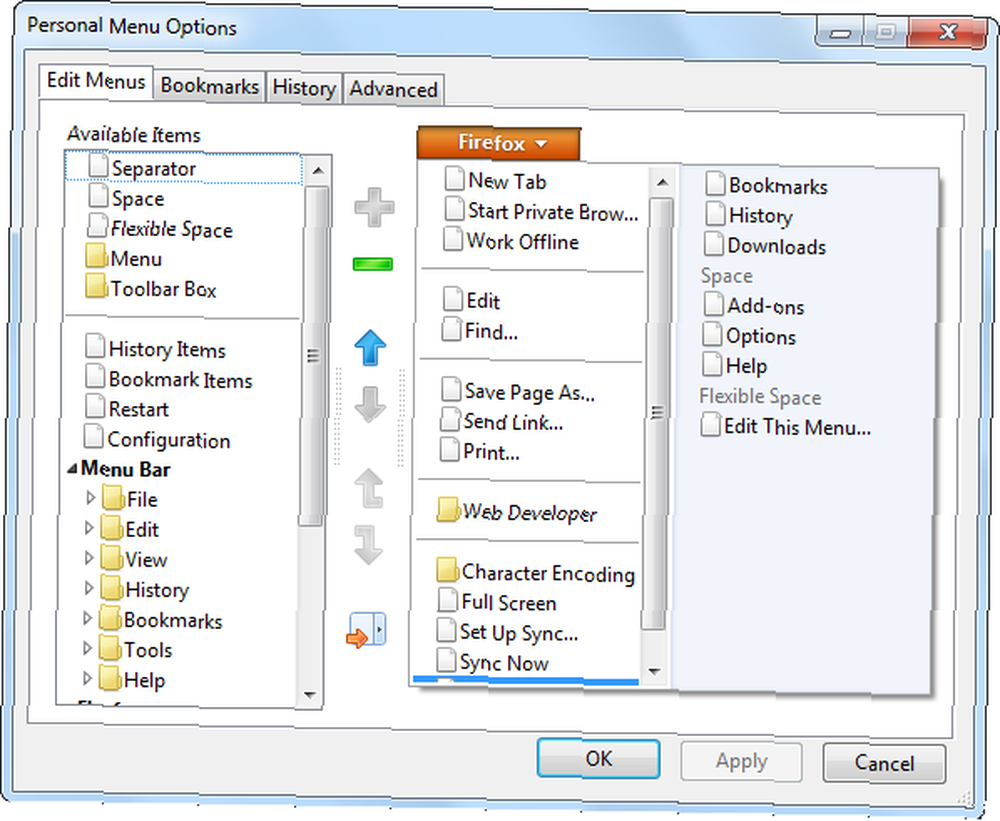Click the Restart item page icon
The height and width of the screenshot is (821, 1000).
(95, 406)
